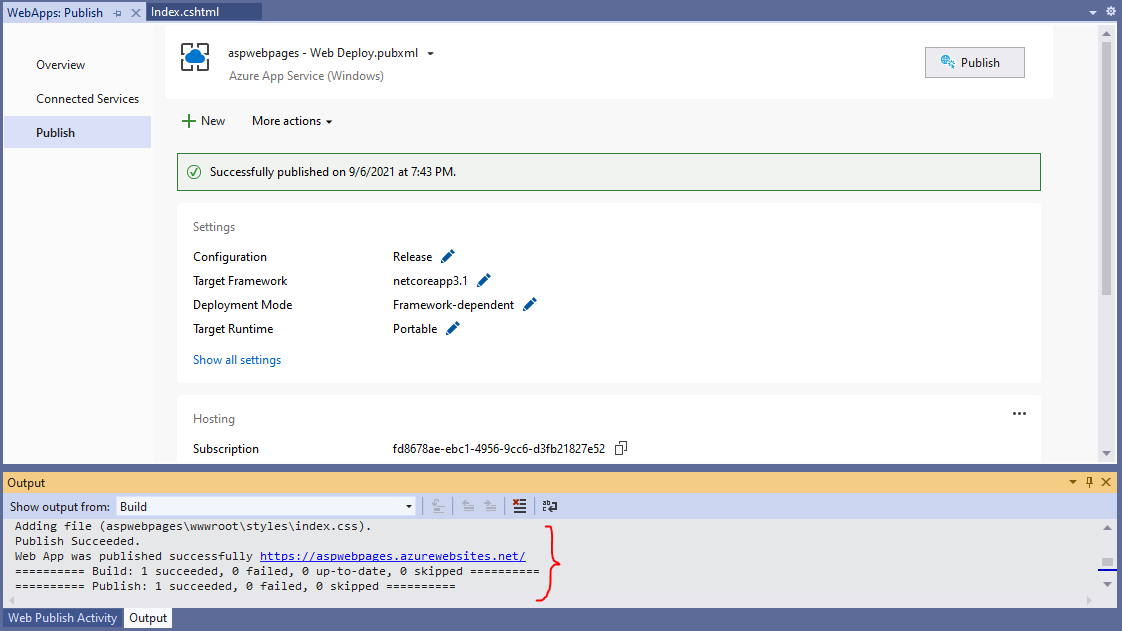The image size is (1122, 631).
Task: Toggle word wrap in Output window
Action: pos(550,507)
